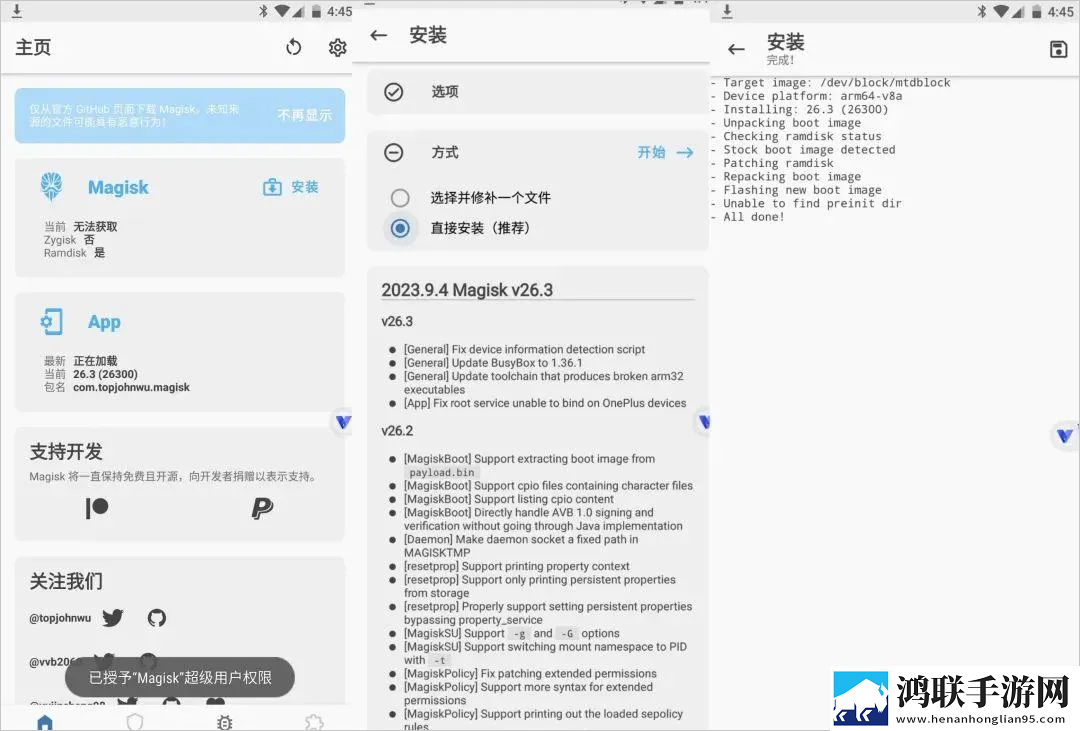Open the superuser shield tab
Screen dimensions: 1080x731
coord(135,722)
